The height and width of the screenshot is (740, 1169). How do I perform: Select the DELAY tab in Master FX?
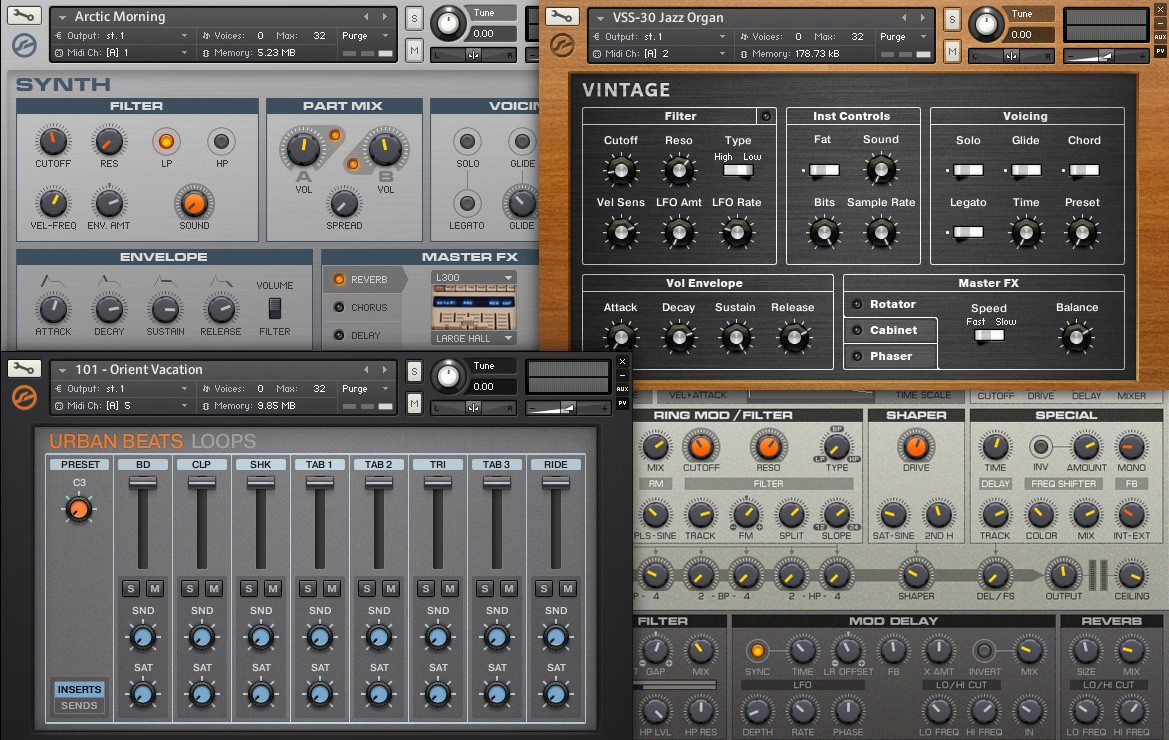[x=368, y=335]
